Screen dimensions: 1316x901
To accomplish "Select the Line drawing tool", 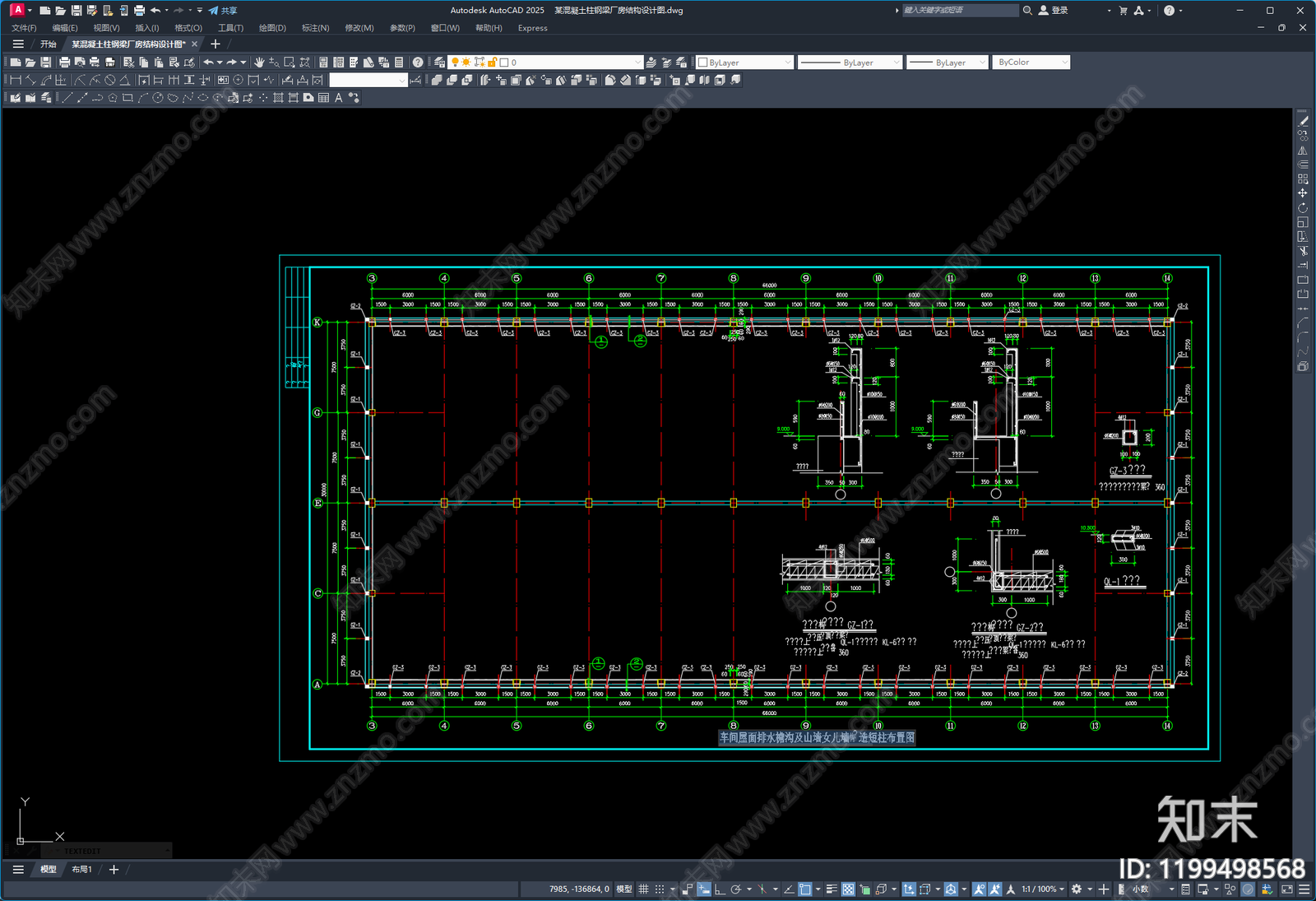I will click(x=67, y=98).
